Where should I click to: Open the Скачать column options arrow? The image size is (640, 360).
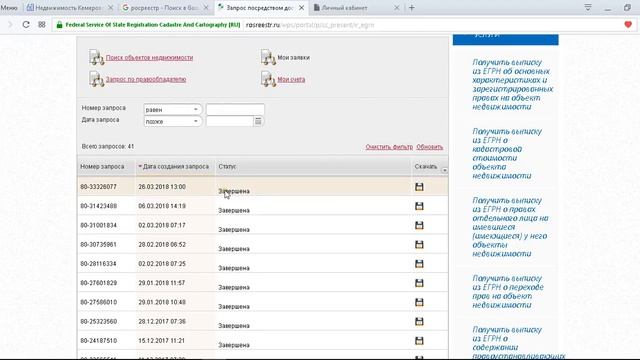coord(444,170)
